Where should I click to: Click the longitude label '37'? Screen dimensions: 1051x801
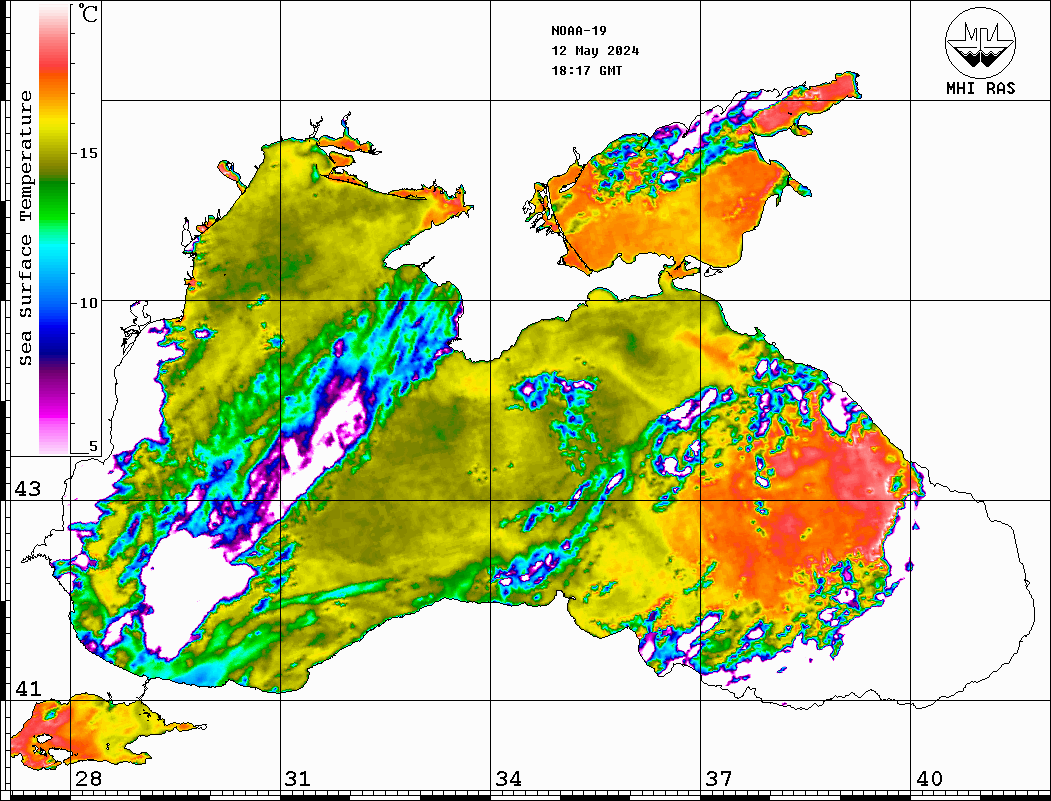[719, 779]
